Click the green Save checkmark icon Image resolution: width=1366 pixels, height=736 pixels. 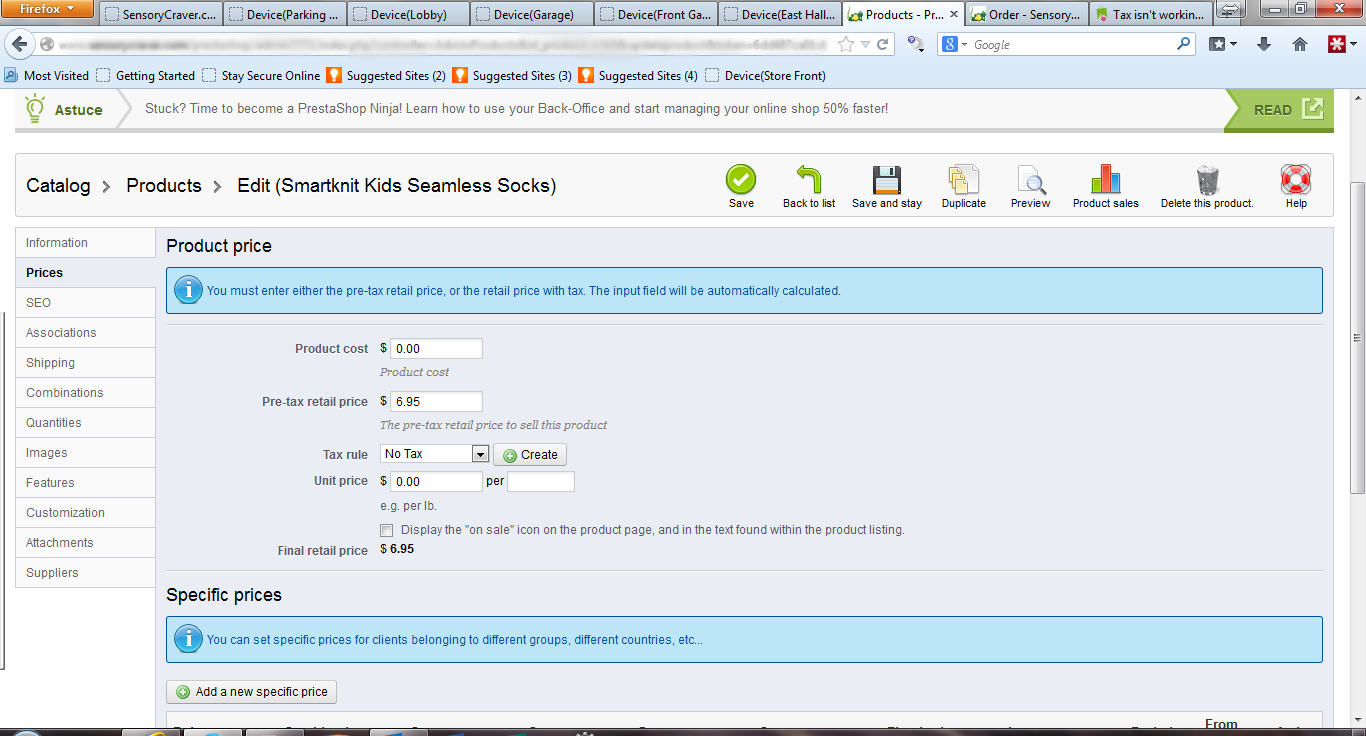pyautogui.click(x=741, y=180)
